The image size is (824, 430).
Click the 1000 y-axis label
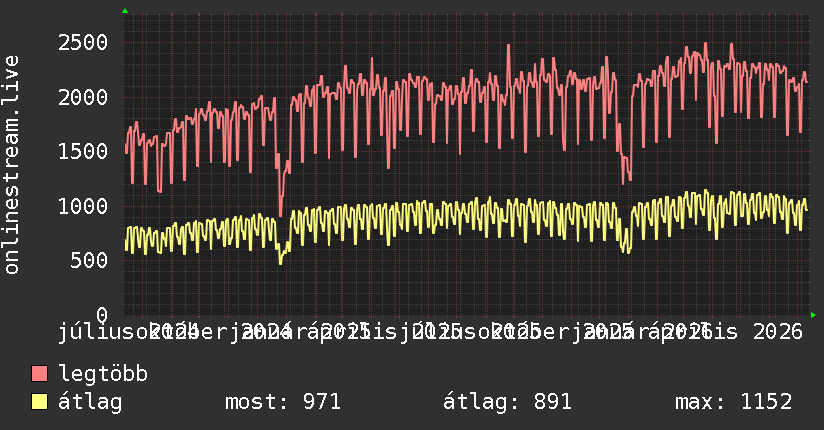coord(83,206)
